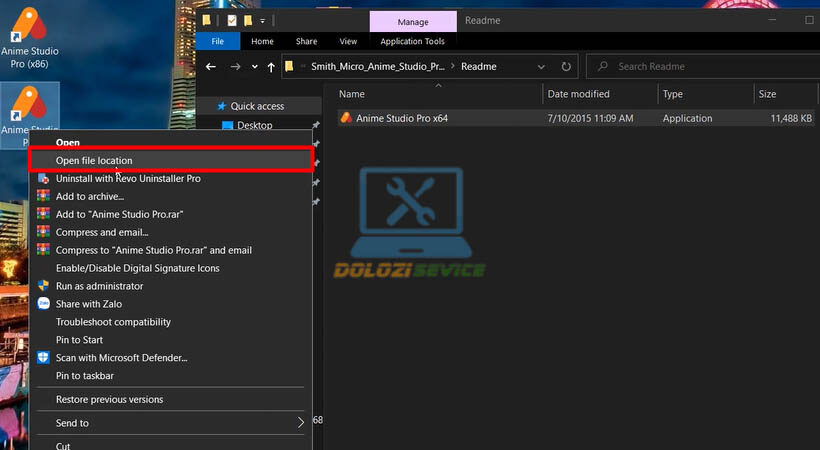Expand the Send to submenu
820x450 pixels.
click(301, 423)
